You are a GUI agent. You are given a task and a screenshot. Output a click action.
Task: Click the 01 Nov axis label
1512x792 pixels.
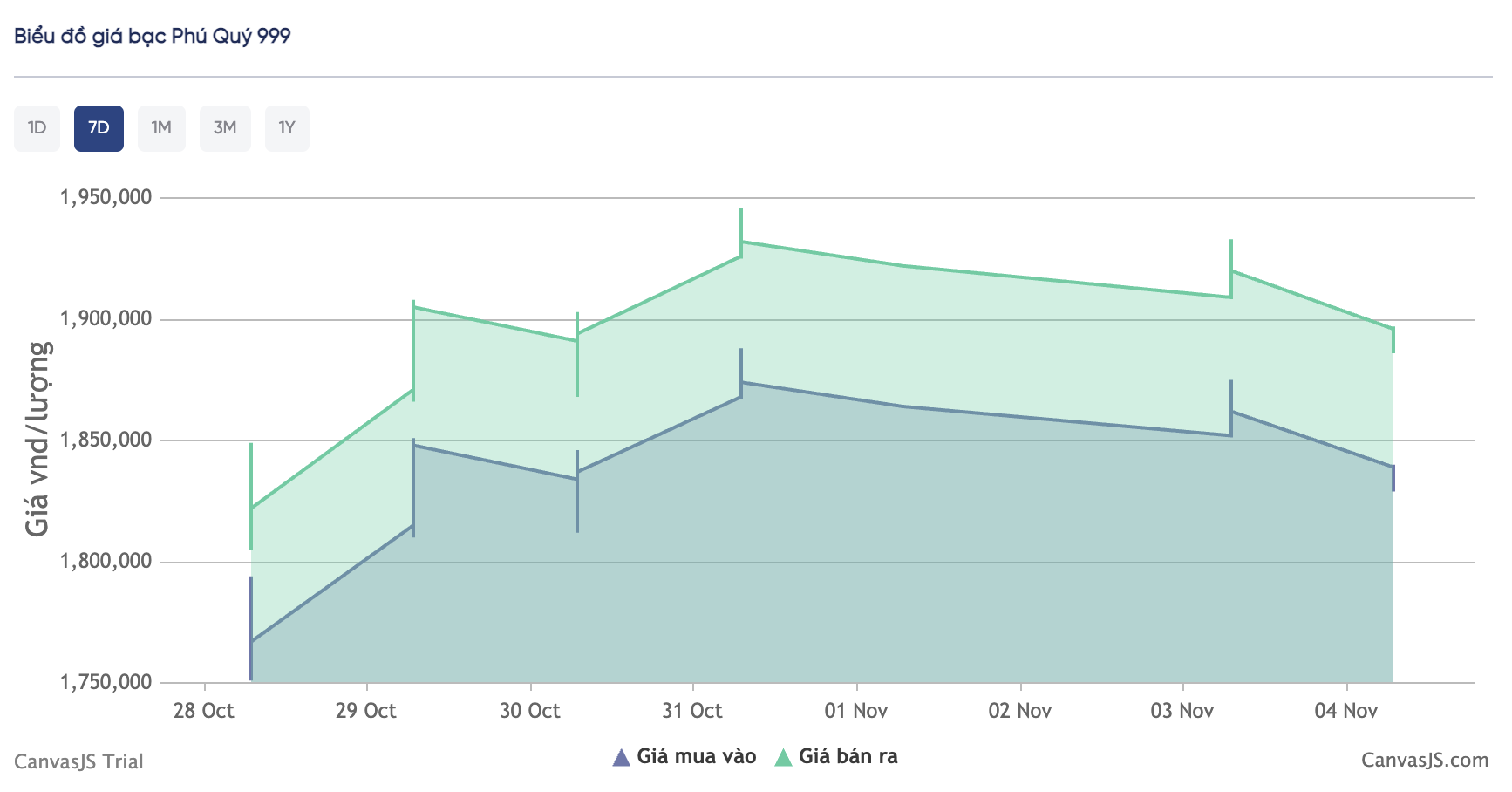[856, 711]
